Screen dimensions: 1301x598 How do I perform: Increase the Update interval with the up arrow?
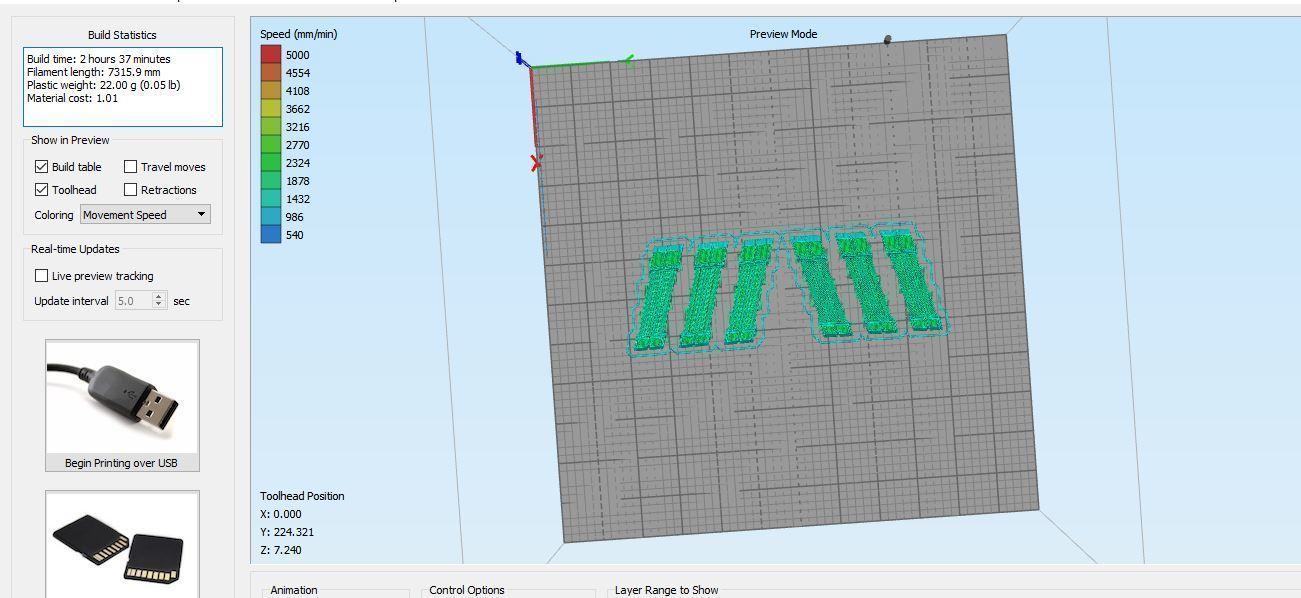click(x=159, y=297)
